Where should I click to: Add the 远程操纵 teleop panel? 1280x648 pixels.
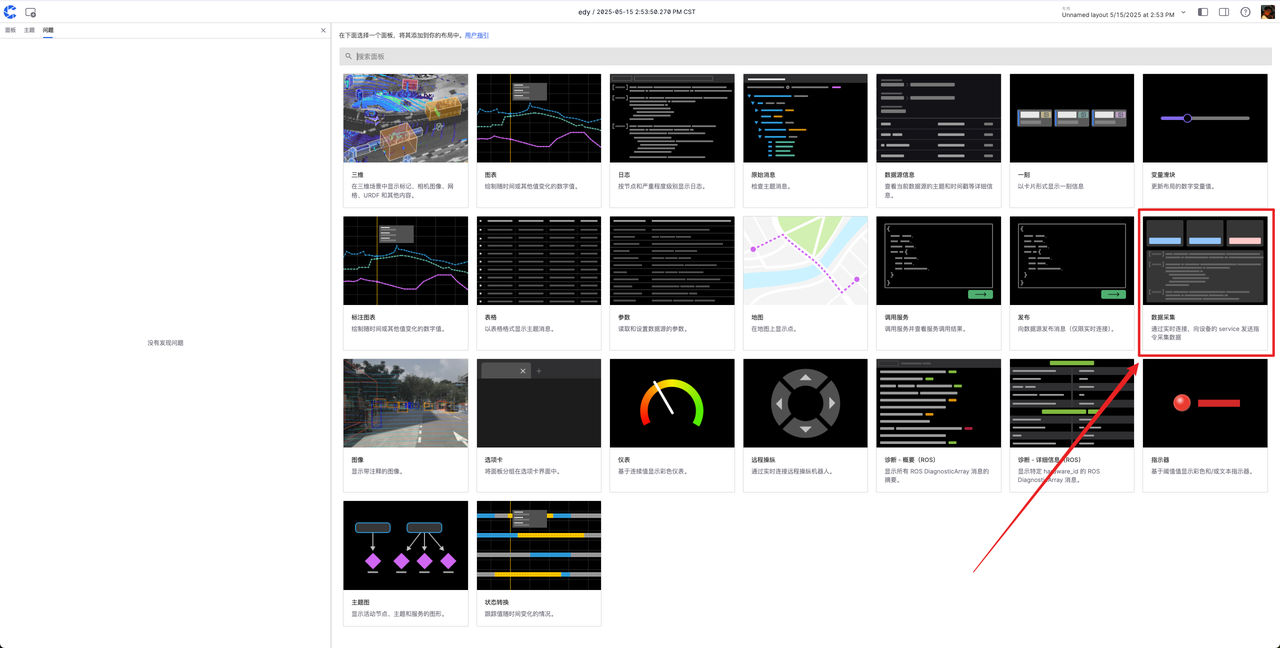(x=805, y=424)
